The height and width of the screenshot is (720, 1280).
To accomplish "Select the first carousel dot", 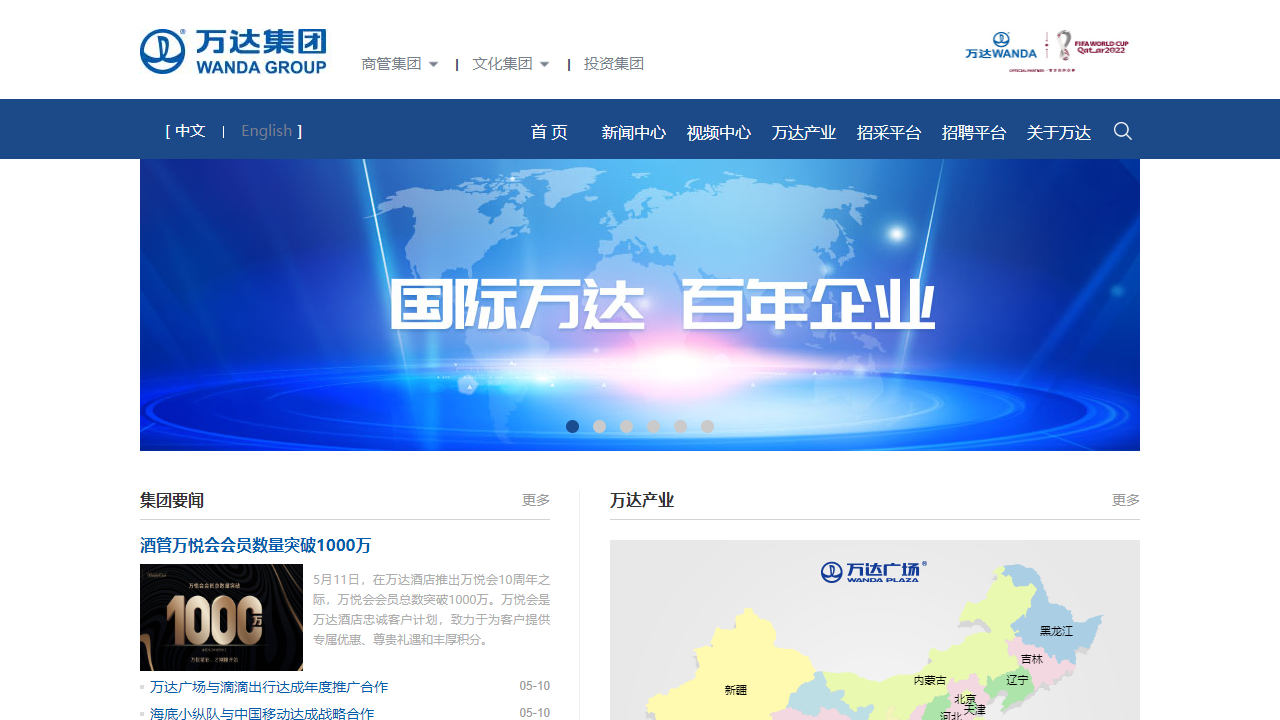I will click(573, 426).
